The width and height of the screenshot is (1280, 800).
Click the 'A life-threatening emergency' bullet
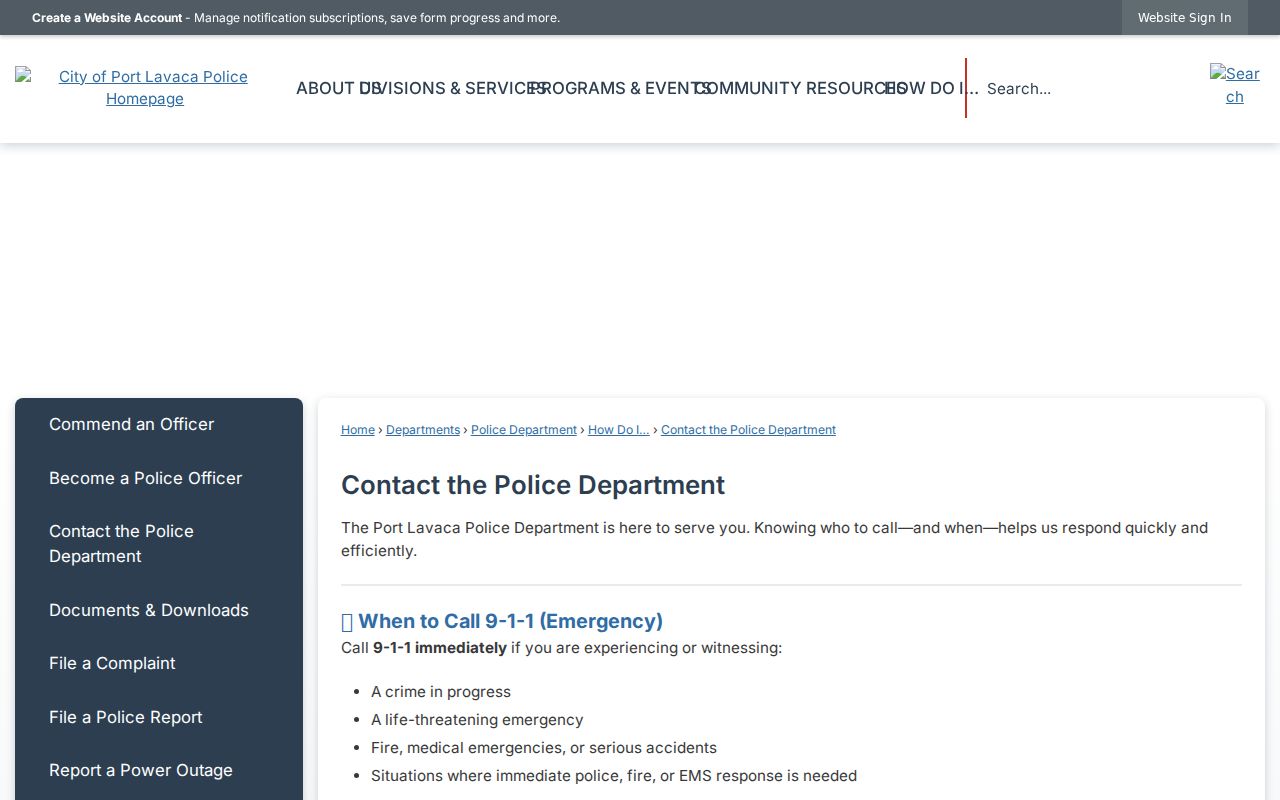[x=477, y=720]
